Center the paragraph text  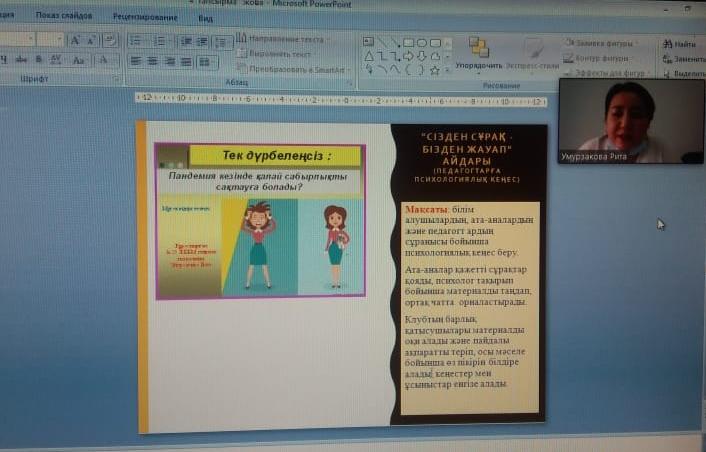153,61
